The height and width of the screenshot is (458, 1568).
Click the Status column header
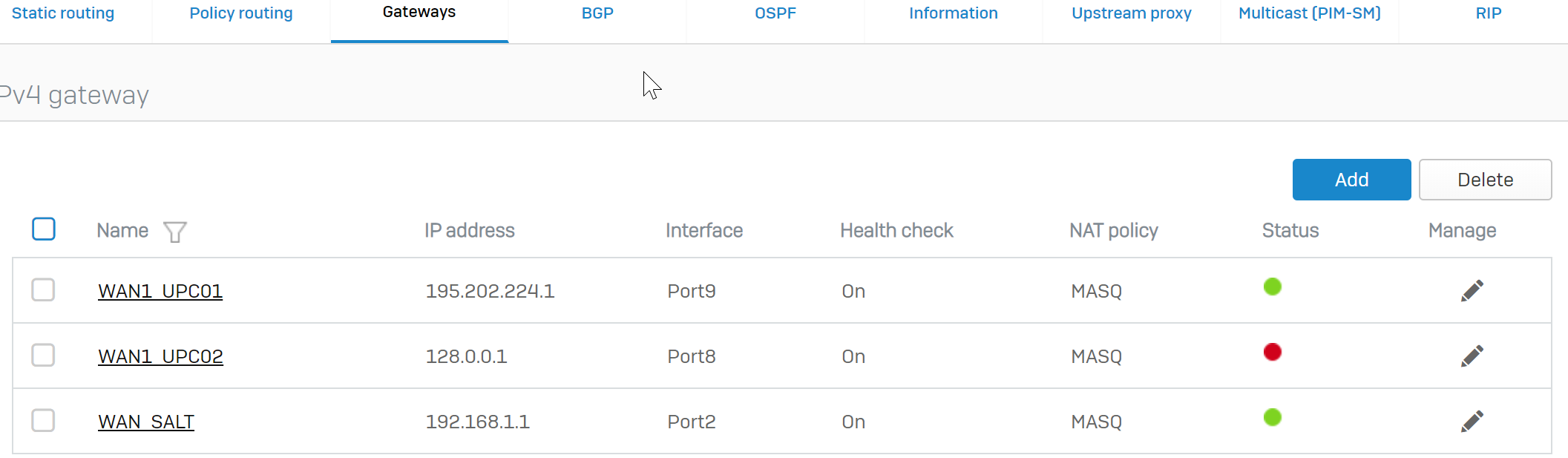pyautogui.click(x=1290, y=231)
